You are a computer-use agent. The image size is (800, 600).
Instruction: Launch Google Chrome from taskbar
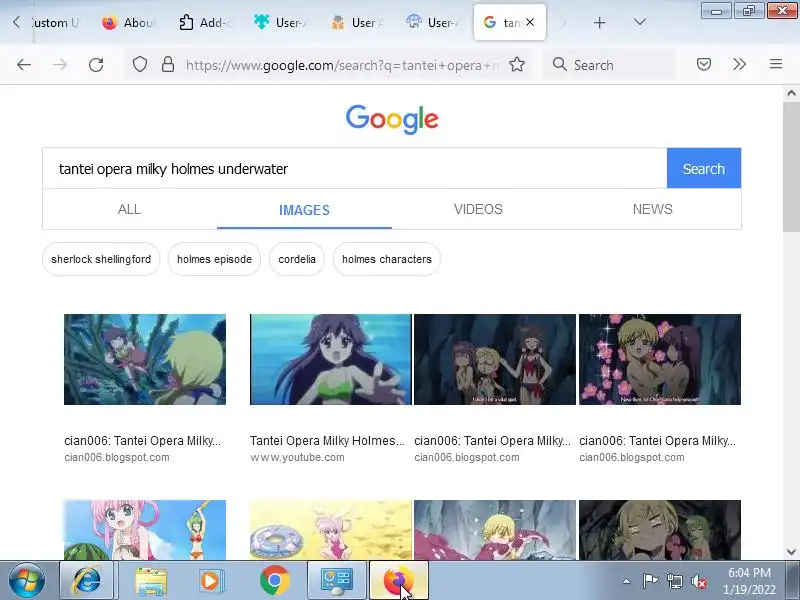274,581
